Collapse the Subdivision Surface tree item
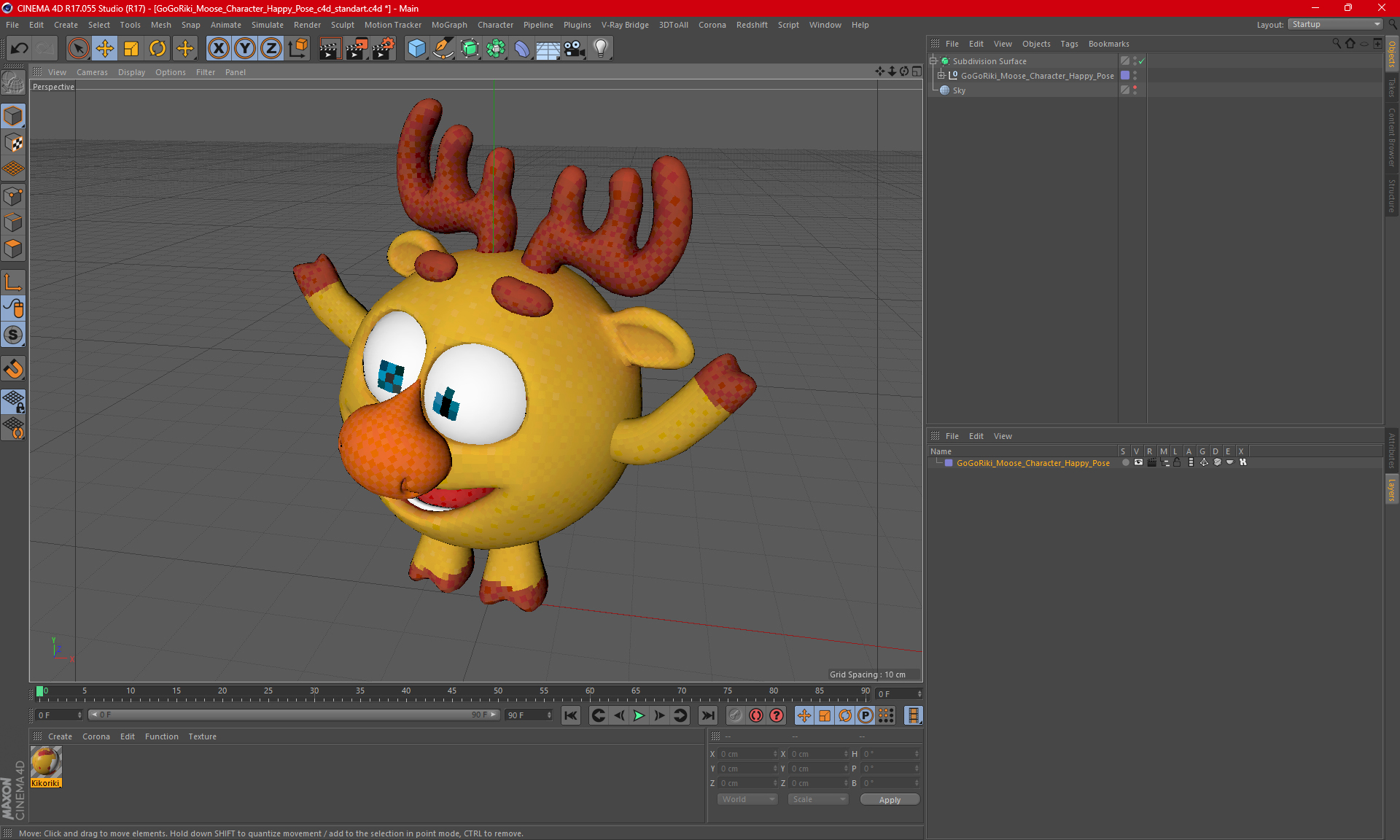Image resolution: width=1400 pixels, height=840 pixels. point(933,61)
